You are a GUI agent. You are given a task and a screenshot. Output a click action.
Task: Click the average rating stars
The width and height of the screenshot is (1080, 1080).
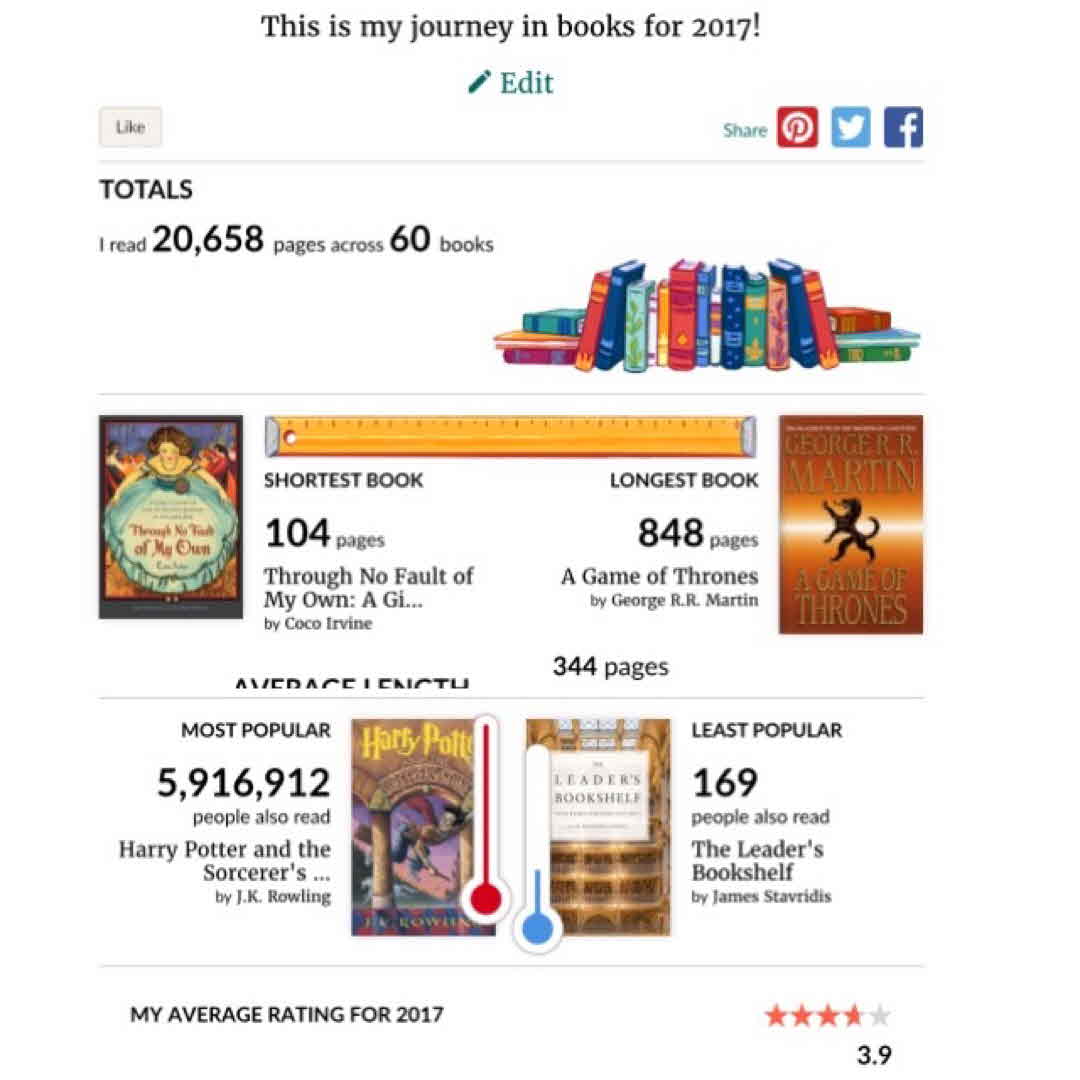[827, 1017]
